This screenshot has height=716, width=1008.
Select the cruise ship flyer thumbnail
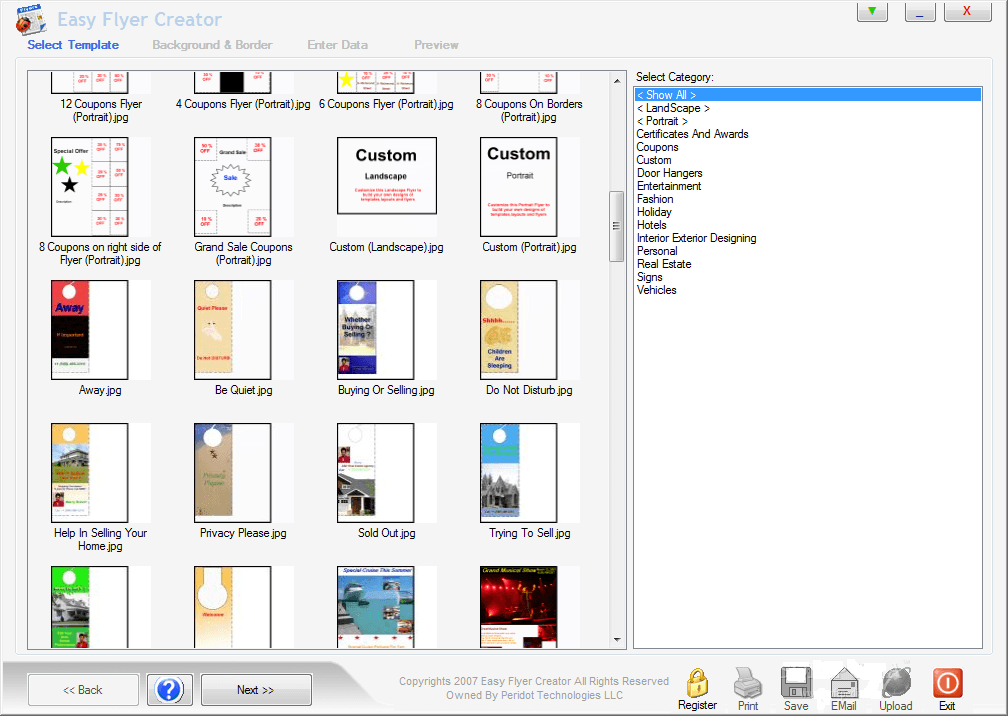[x=376, y=607]
